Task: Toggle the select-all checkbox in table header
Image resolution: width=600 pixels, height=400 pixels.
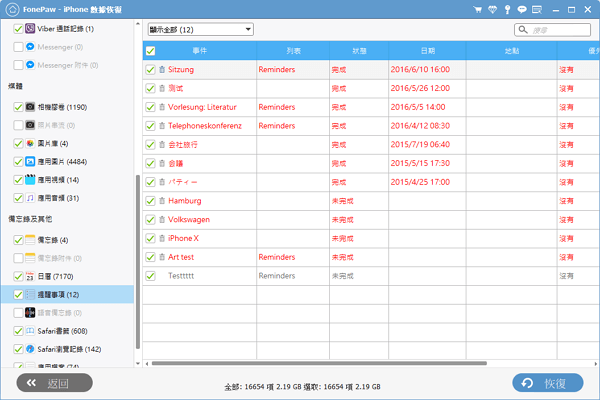Action: pos(150,51)
